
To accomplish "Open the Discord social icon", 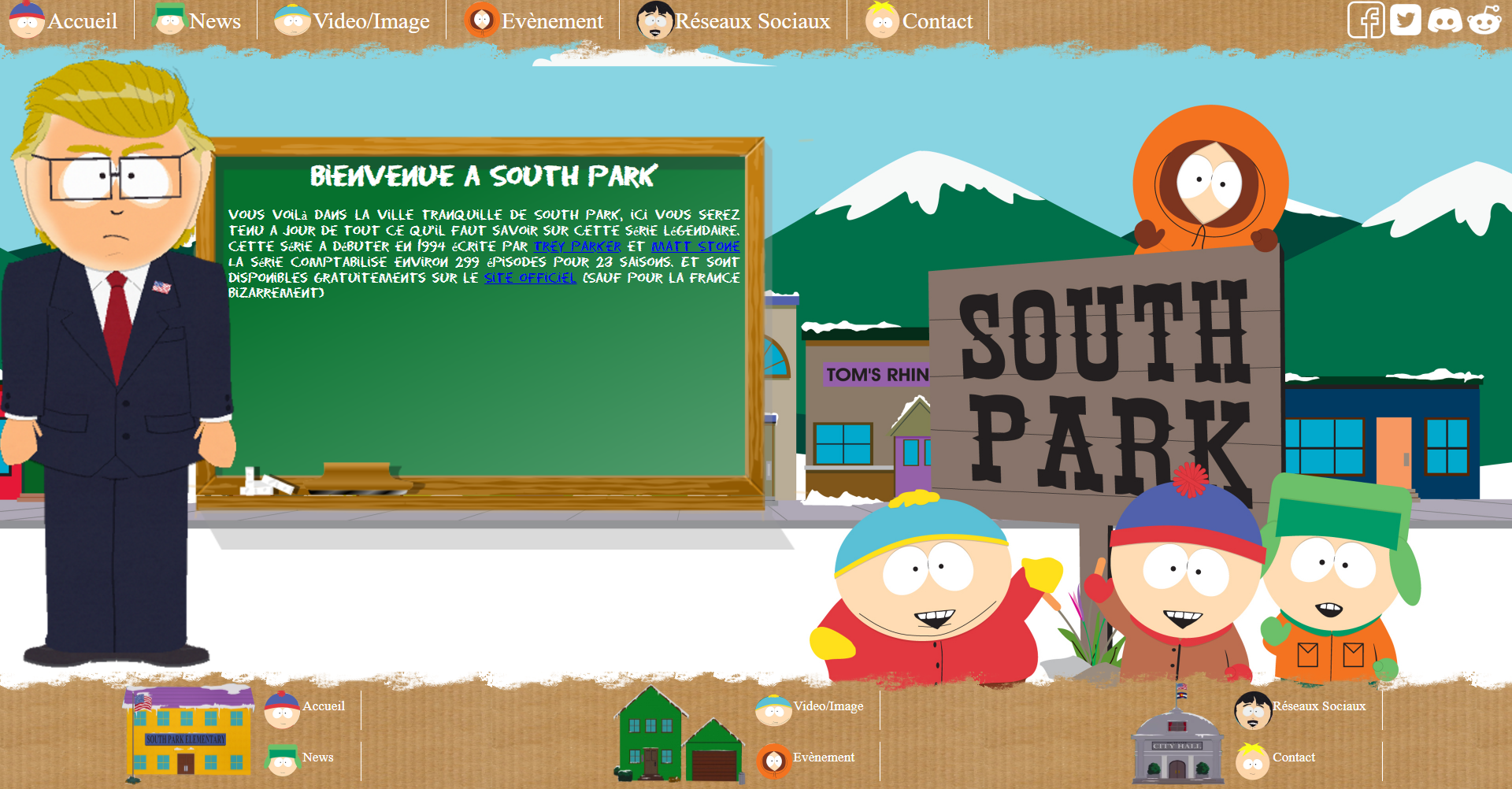I will click(1445, 20).
